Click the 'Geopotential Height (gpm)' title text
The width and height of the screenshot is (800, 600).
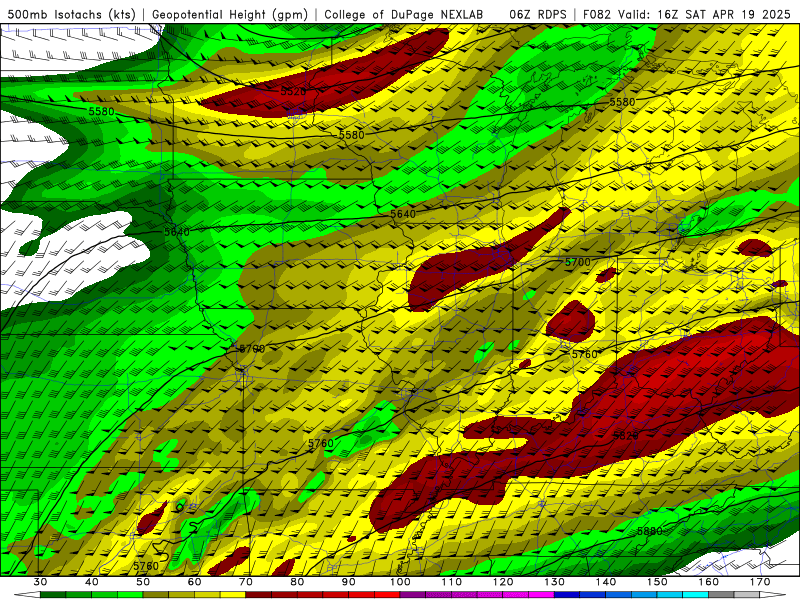tap(230, 14)
